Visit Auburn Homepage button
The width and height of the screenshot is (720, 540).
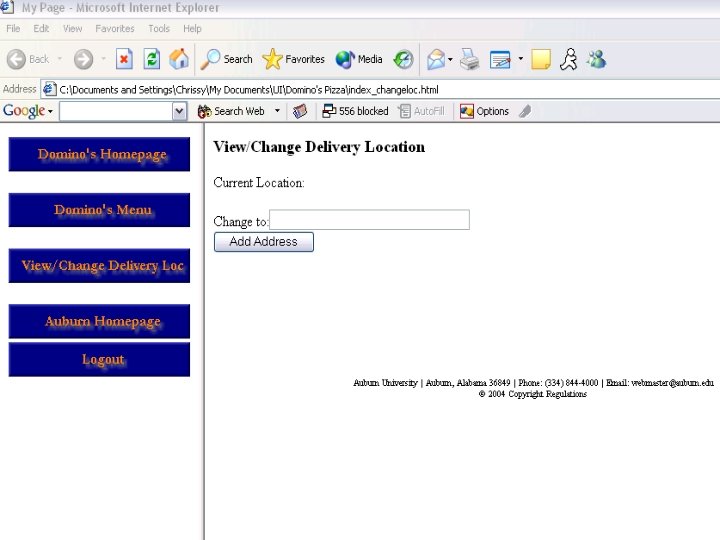pos(99,321)
